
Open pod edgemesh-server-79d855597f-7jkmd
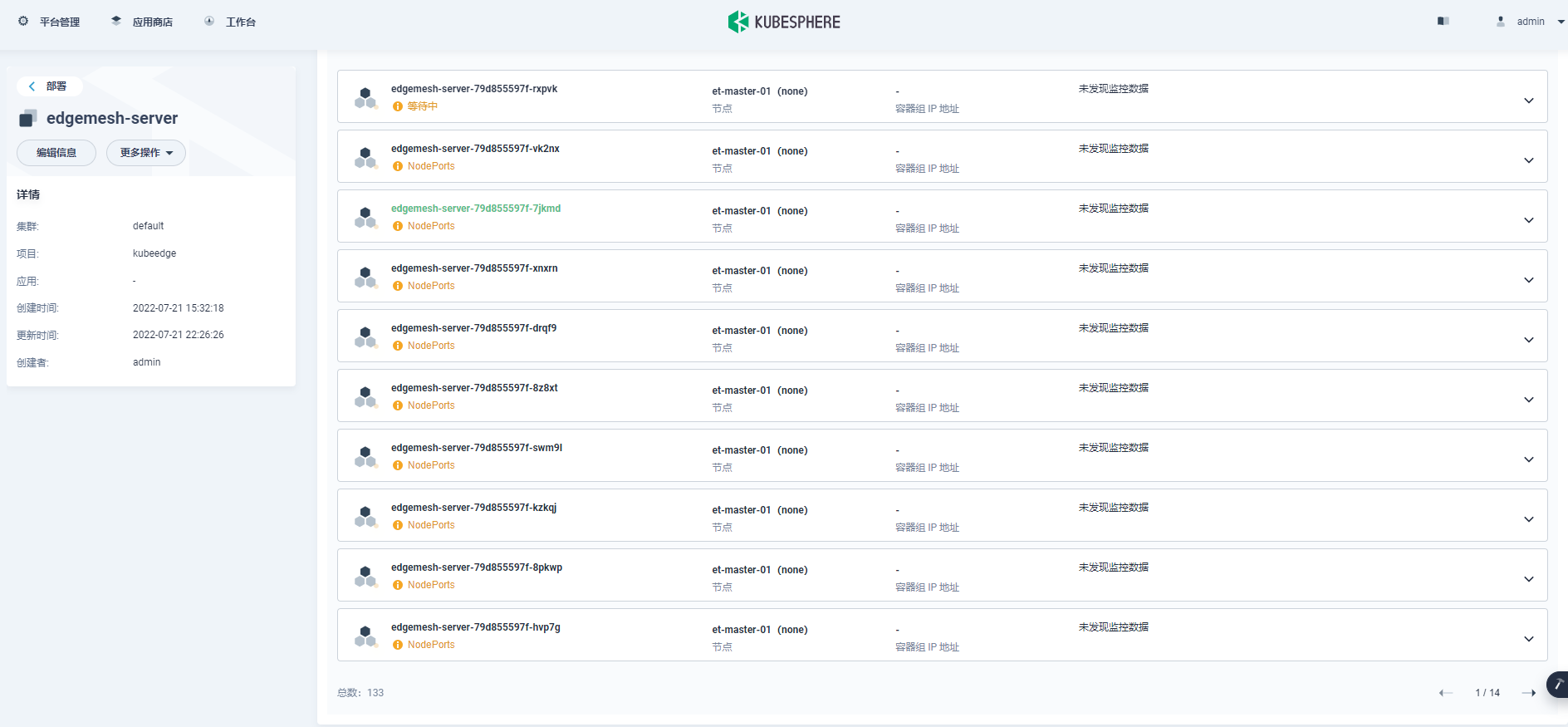pos(476,209)
